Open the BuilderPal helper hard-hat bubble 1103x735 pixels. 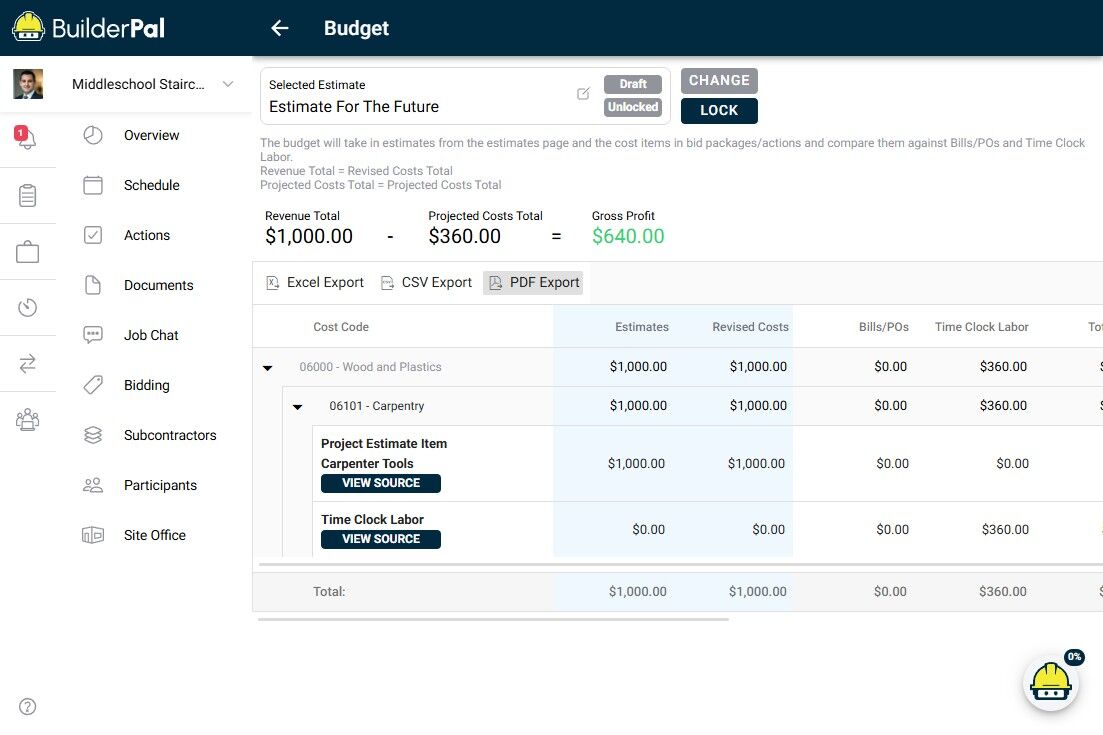coord(1051,684)
